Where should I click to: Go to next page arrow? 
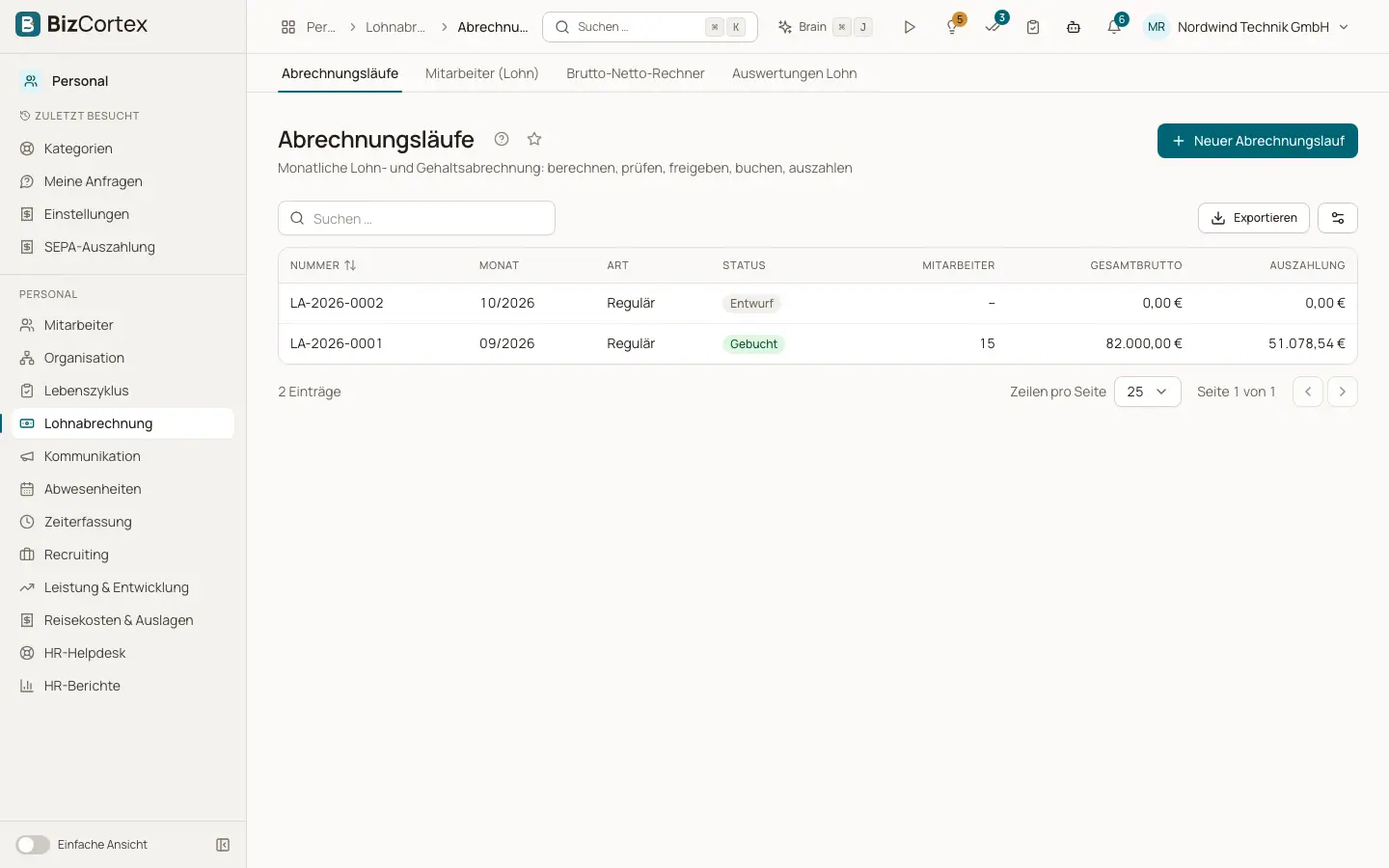click(1343, 392)
